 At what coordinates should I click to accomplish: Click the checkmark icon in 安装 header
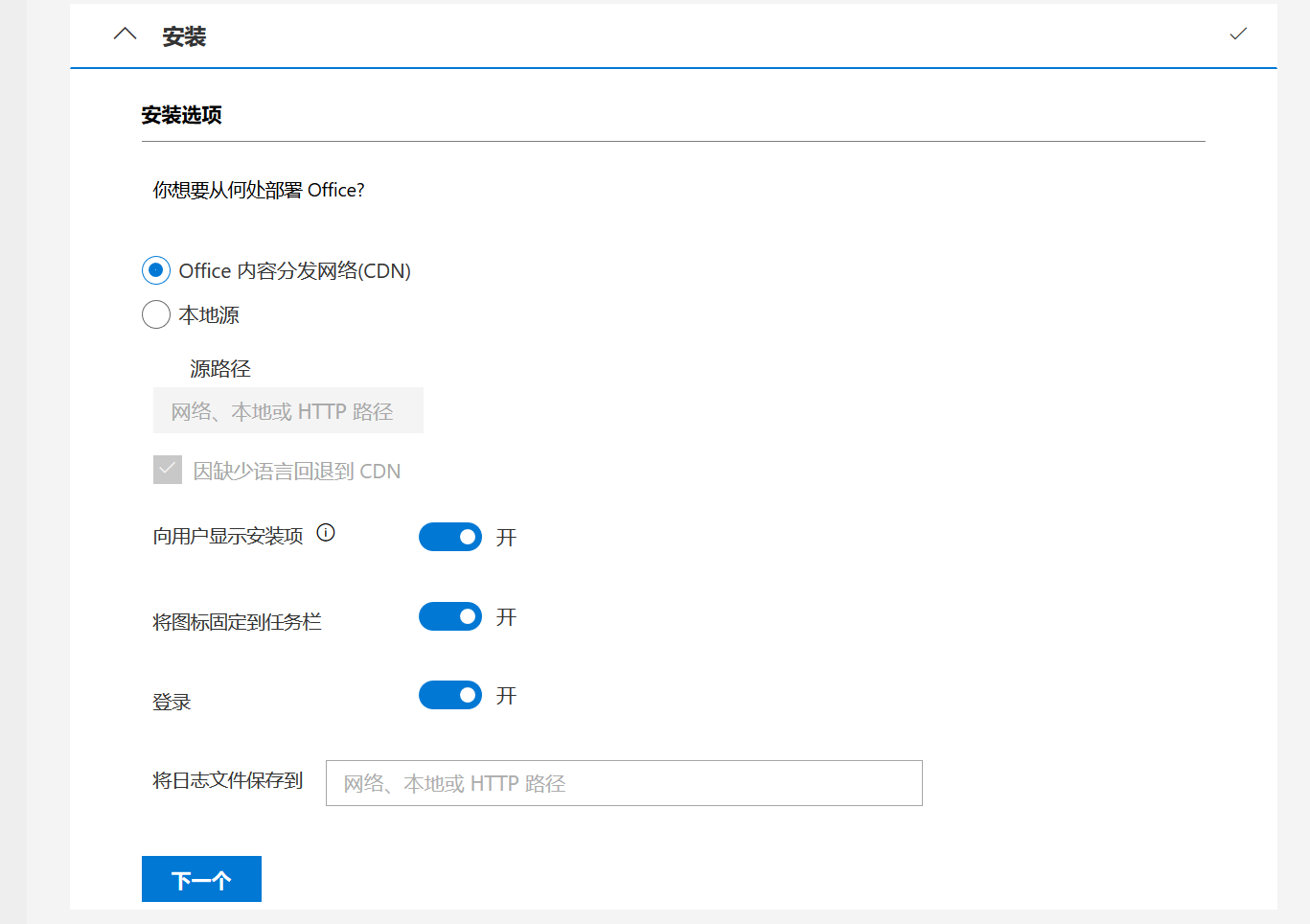click(1238, 34)
